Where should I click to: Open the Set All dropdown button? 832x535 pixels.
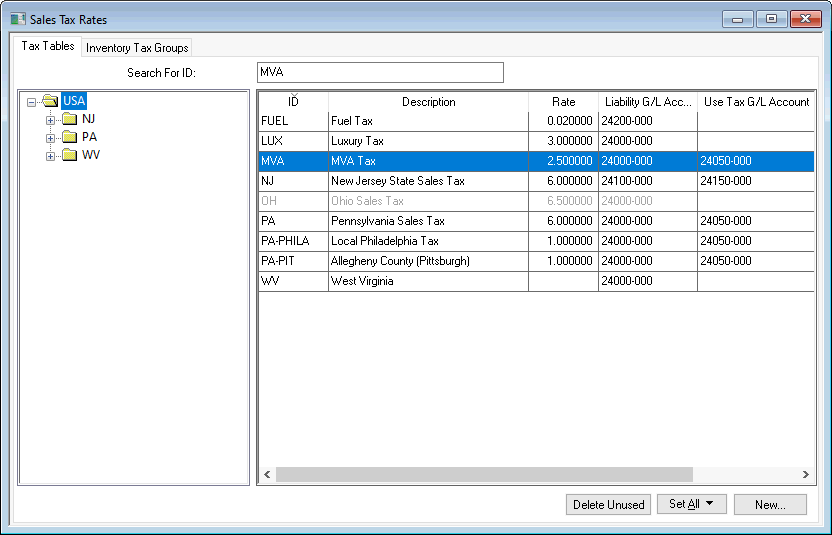pos(691,504)
